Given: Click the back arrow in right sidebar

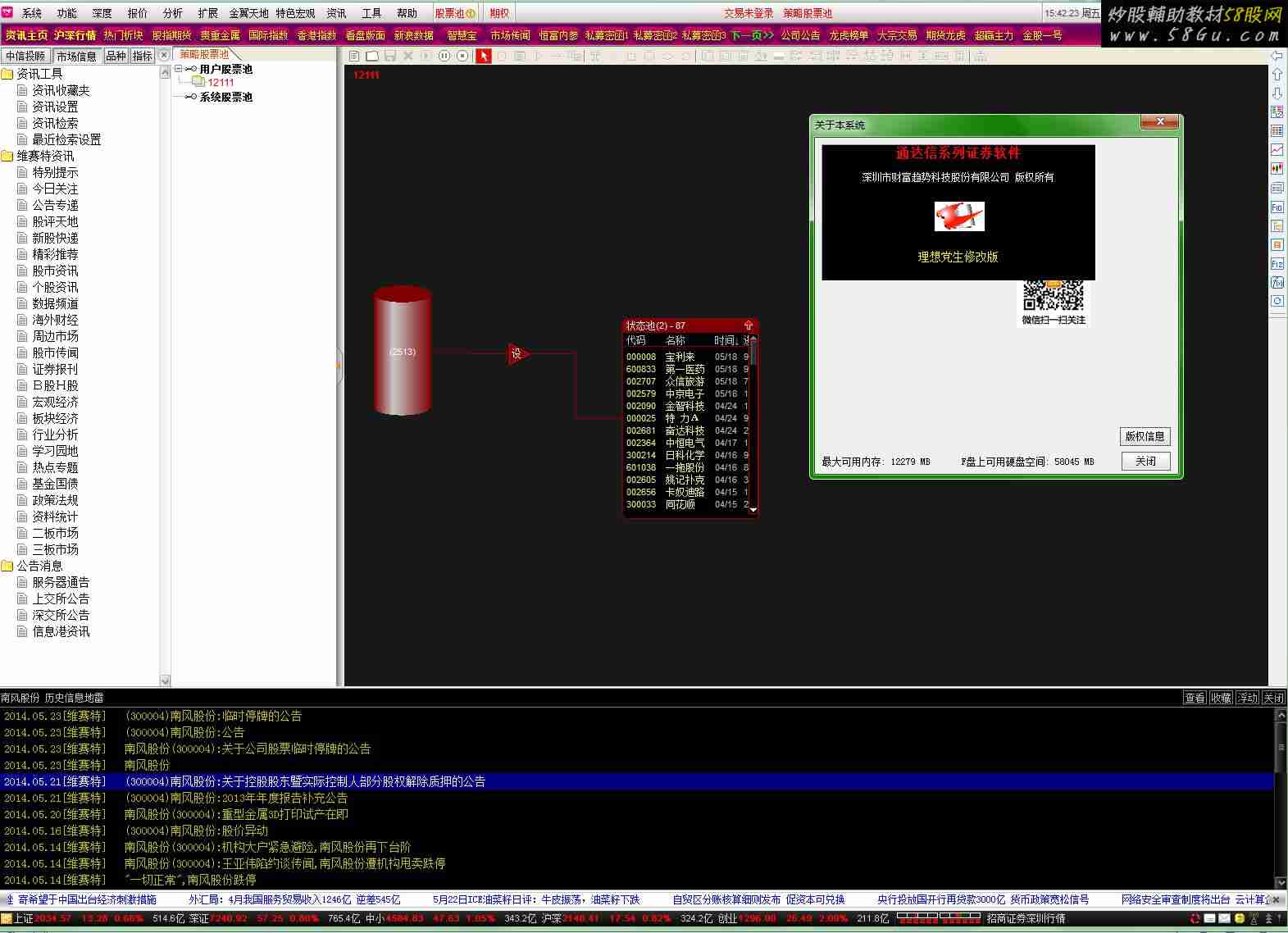Looking at the screenshot, I should coord(1277,56).
